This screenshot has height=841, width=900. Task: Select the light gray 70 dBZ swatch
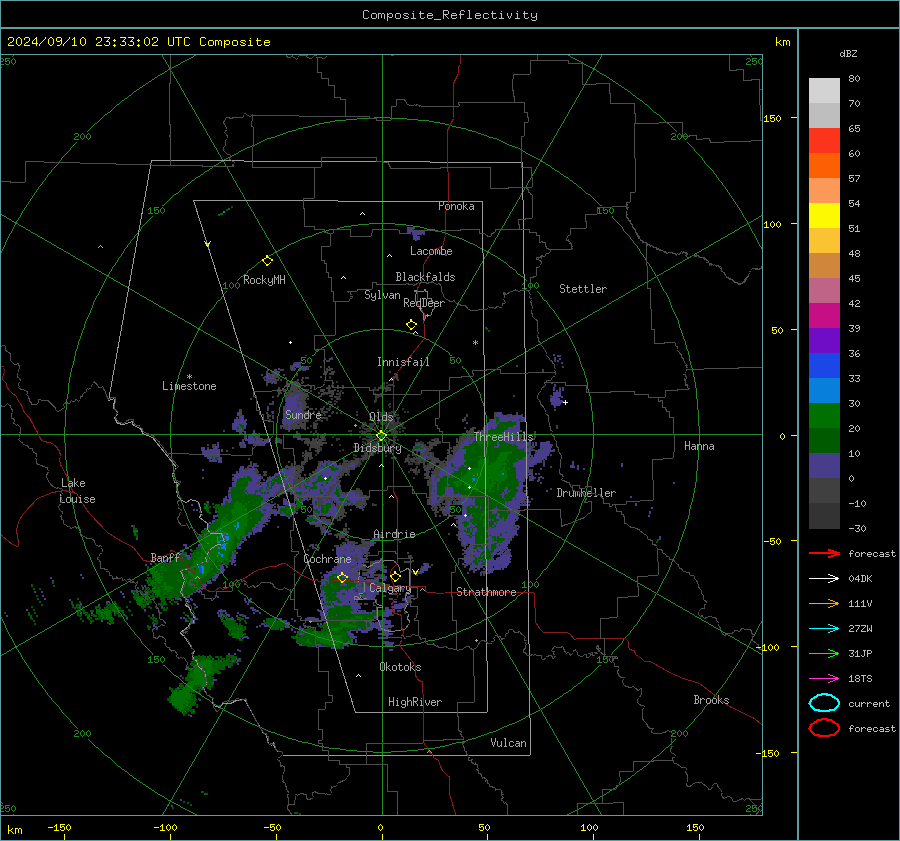coord(824,91)
